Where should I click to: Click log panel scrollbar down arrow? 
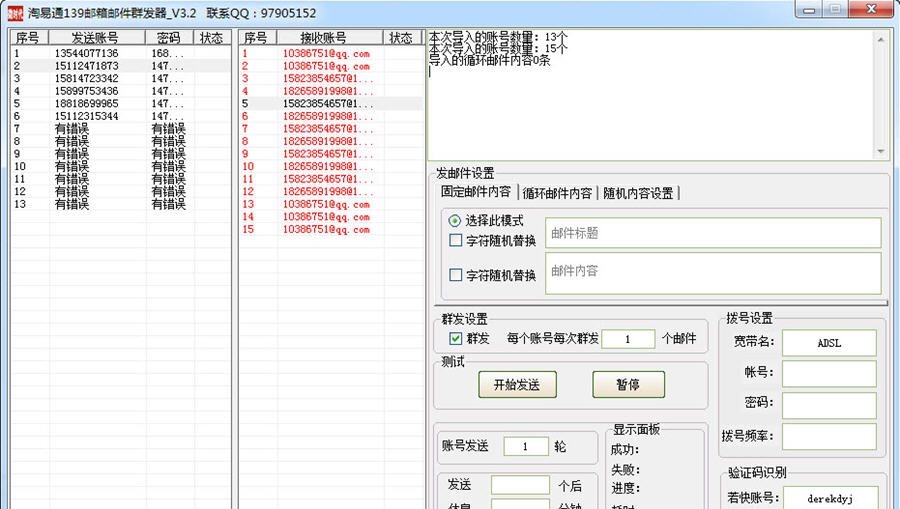pos(880,151)
